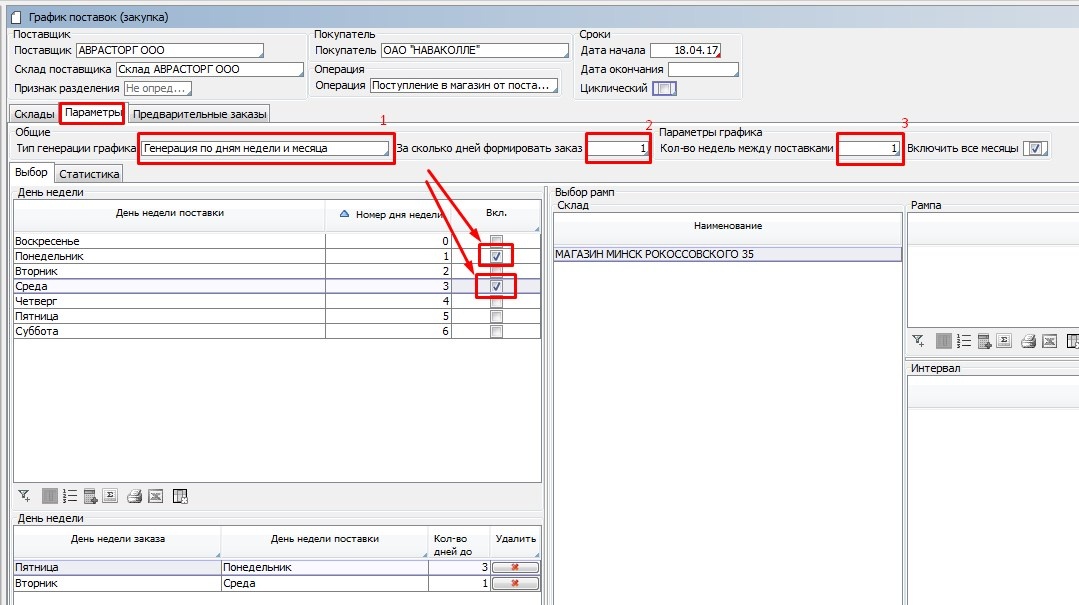Toggle the 'Включить все месяцы' checkbox

tap(1037, 148)
